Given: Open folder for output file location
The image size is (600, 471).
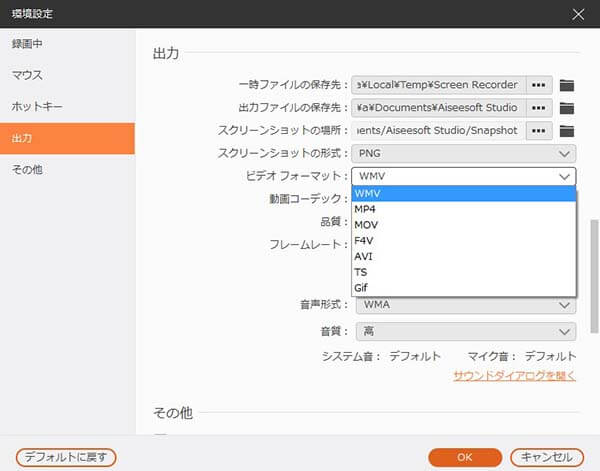Looking at the screenshot, I should pyautogui.click(x=567, y=108).
